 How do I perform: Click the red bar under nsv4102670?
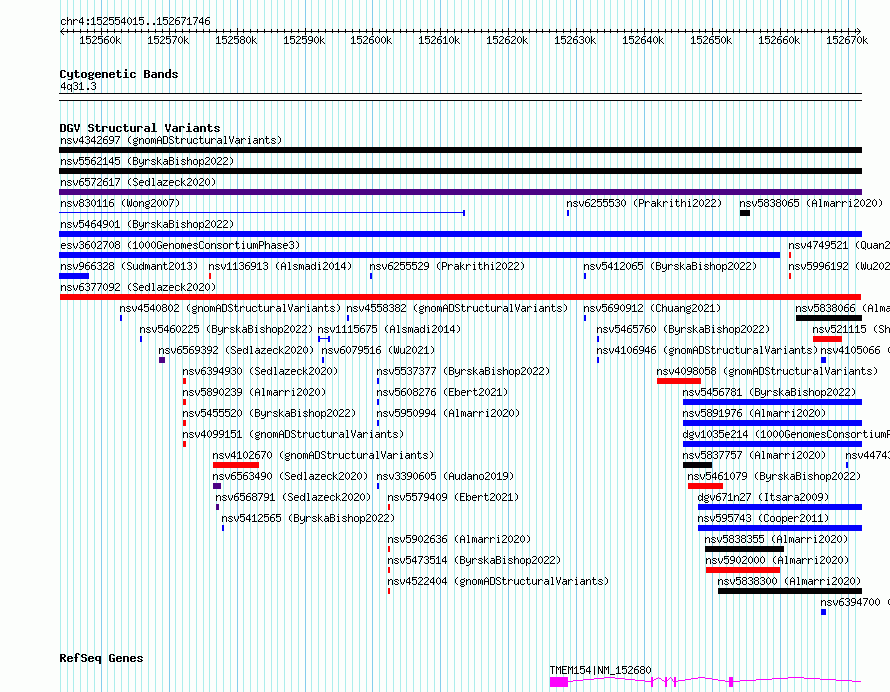[236, 465]
